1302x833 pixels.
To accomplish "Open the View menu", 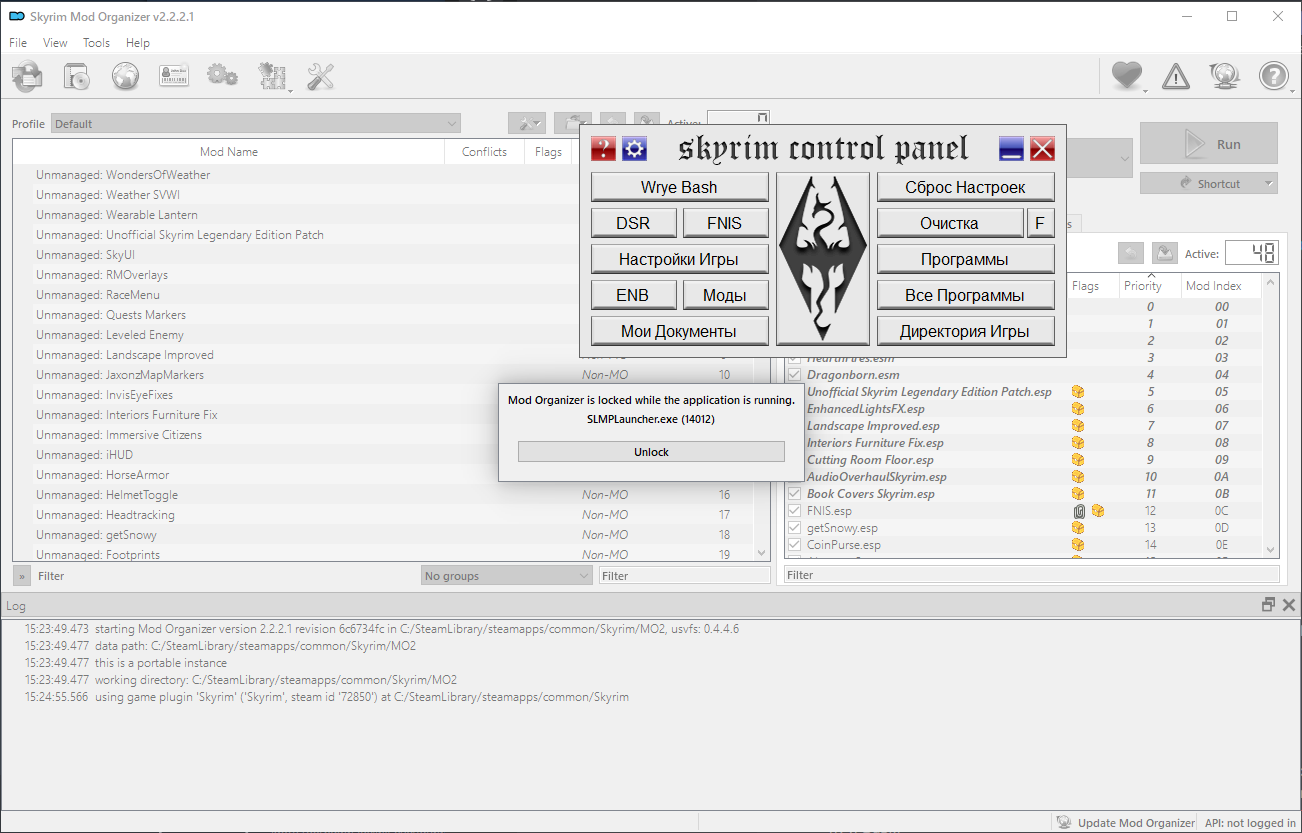I will (55, 43).
